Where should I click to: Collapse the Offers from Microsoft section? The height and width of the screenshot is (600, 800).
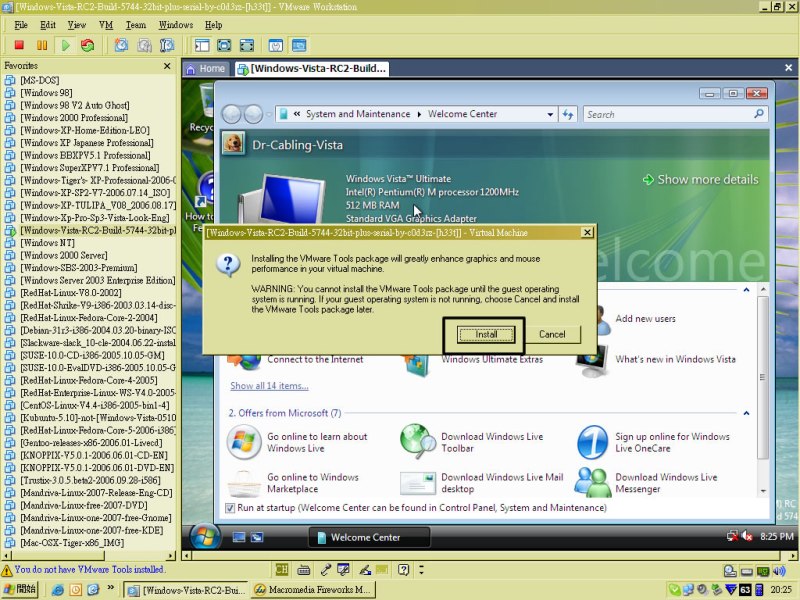pos(746,413)
